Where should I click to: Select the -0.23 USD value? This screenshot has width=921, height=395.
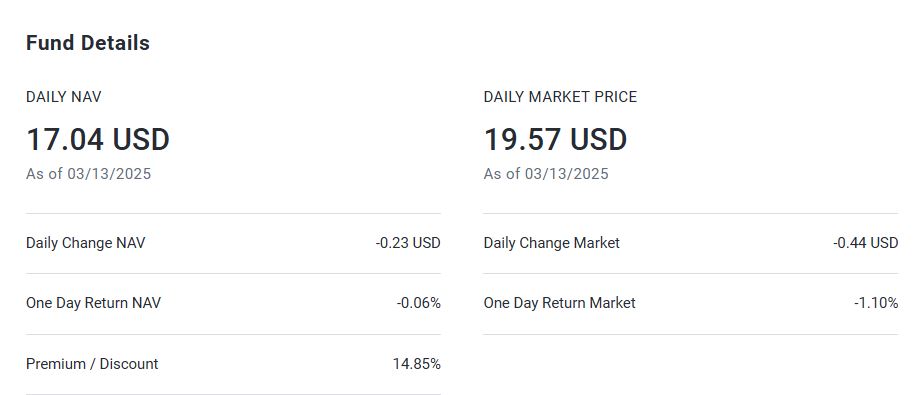click(408, 243)
